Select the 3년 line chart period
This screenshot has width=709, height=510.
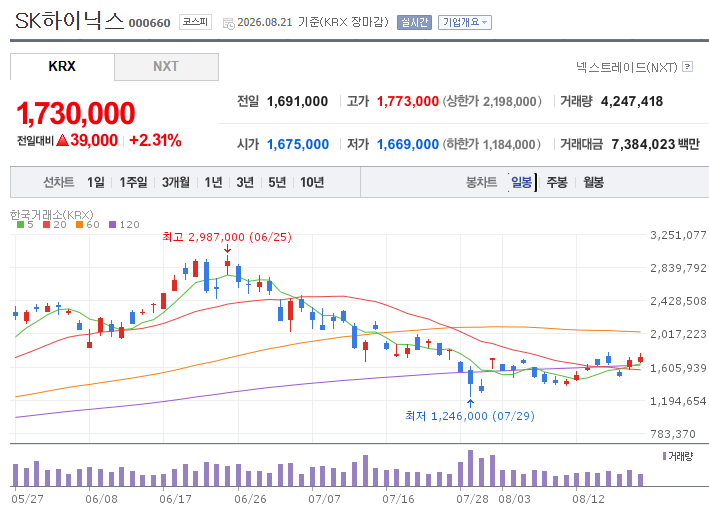(x=245, y=182)
